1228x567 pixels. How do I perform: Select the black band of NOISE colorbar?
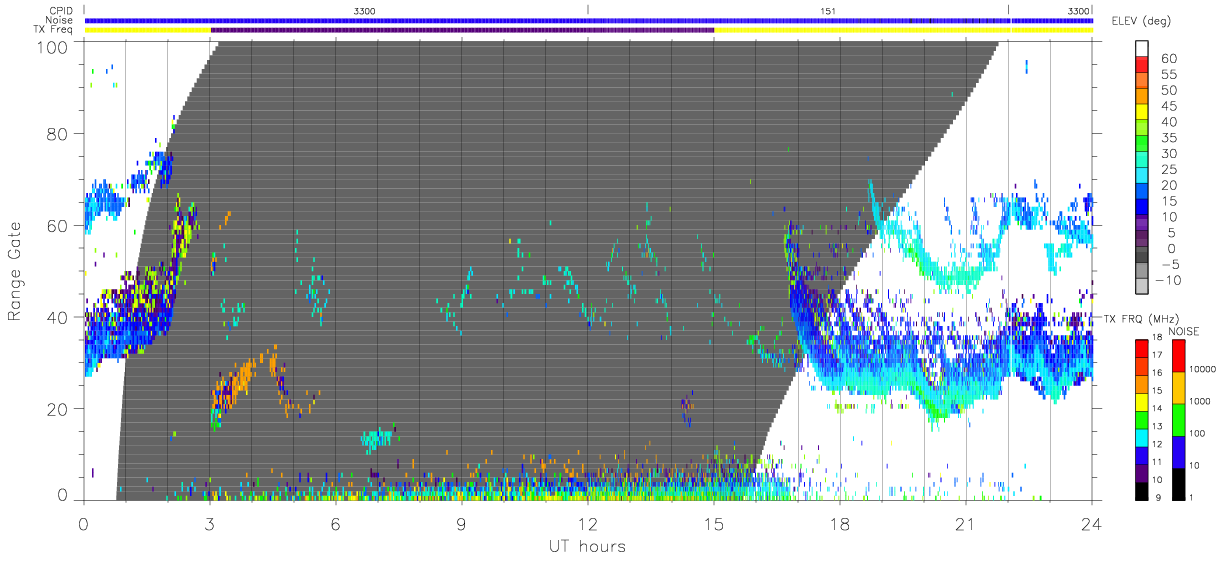click(1178, 484)
